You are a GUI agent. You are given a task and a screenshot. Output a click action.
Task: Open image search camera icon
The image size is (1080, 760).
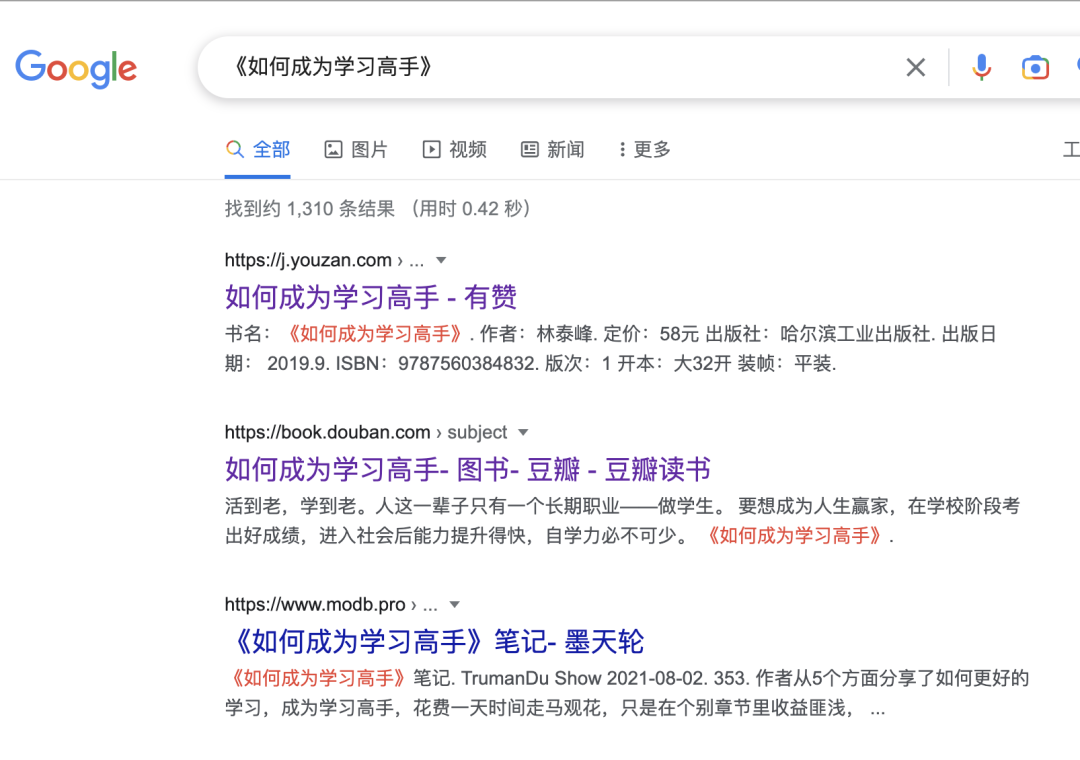1035,68
